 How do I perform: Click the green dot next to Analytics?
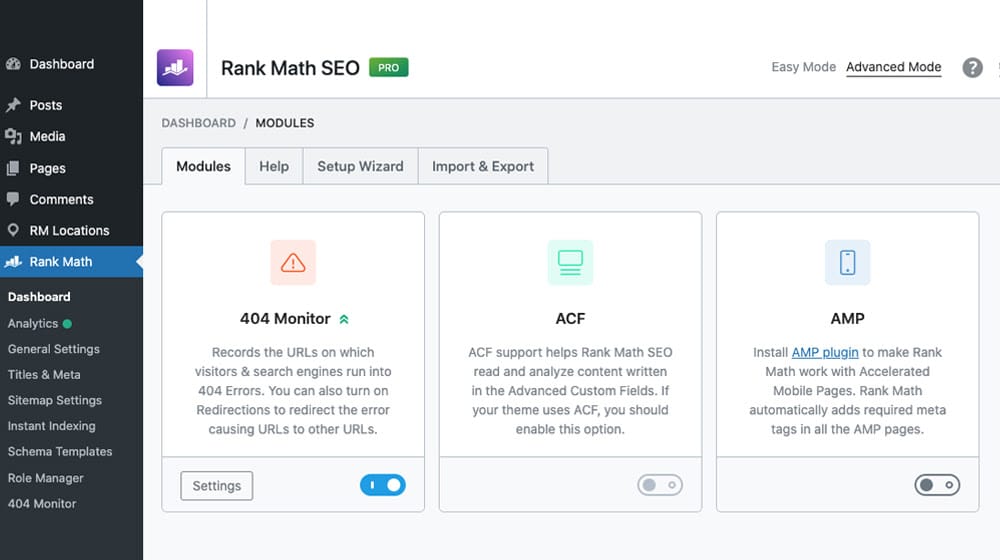point(68,323)
